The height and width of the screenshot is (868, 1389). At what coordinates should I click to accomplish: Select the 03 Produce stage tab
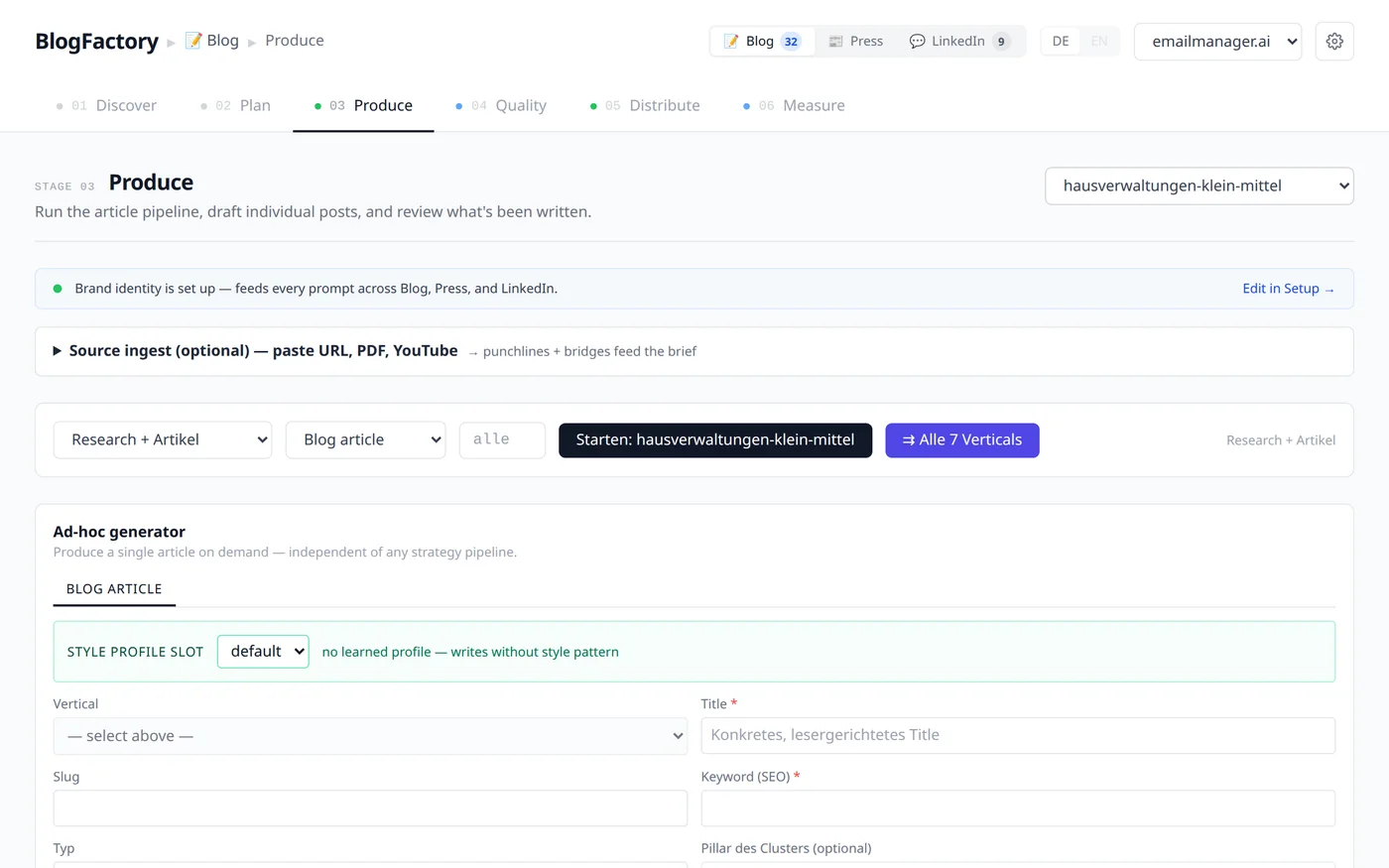pyautogui.click(x=363, y=106)
